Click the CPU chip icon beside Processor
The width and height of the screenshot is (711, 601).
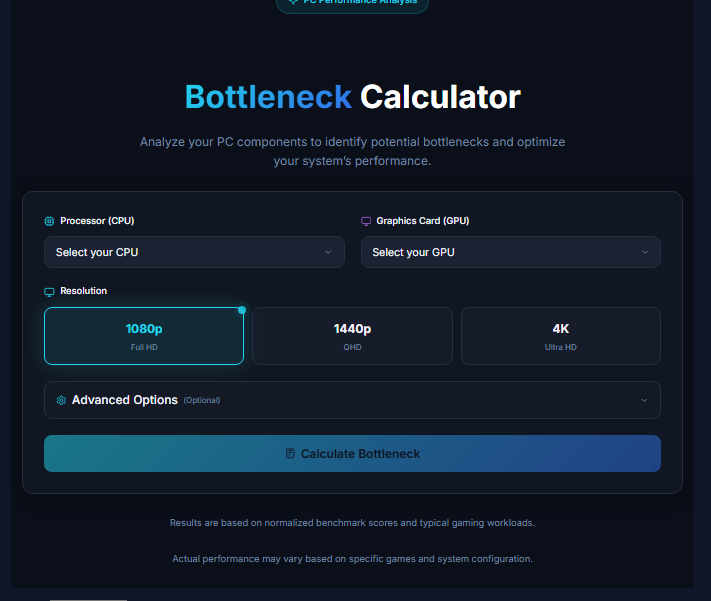click(49, 221)
